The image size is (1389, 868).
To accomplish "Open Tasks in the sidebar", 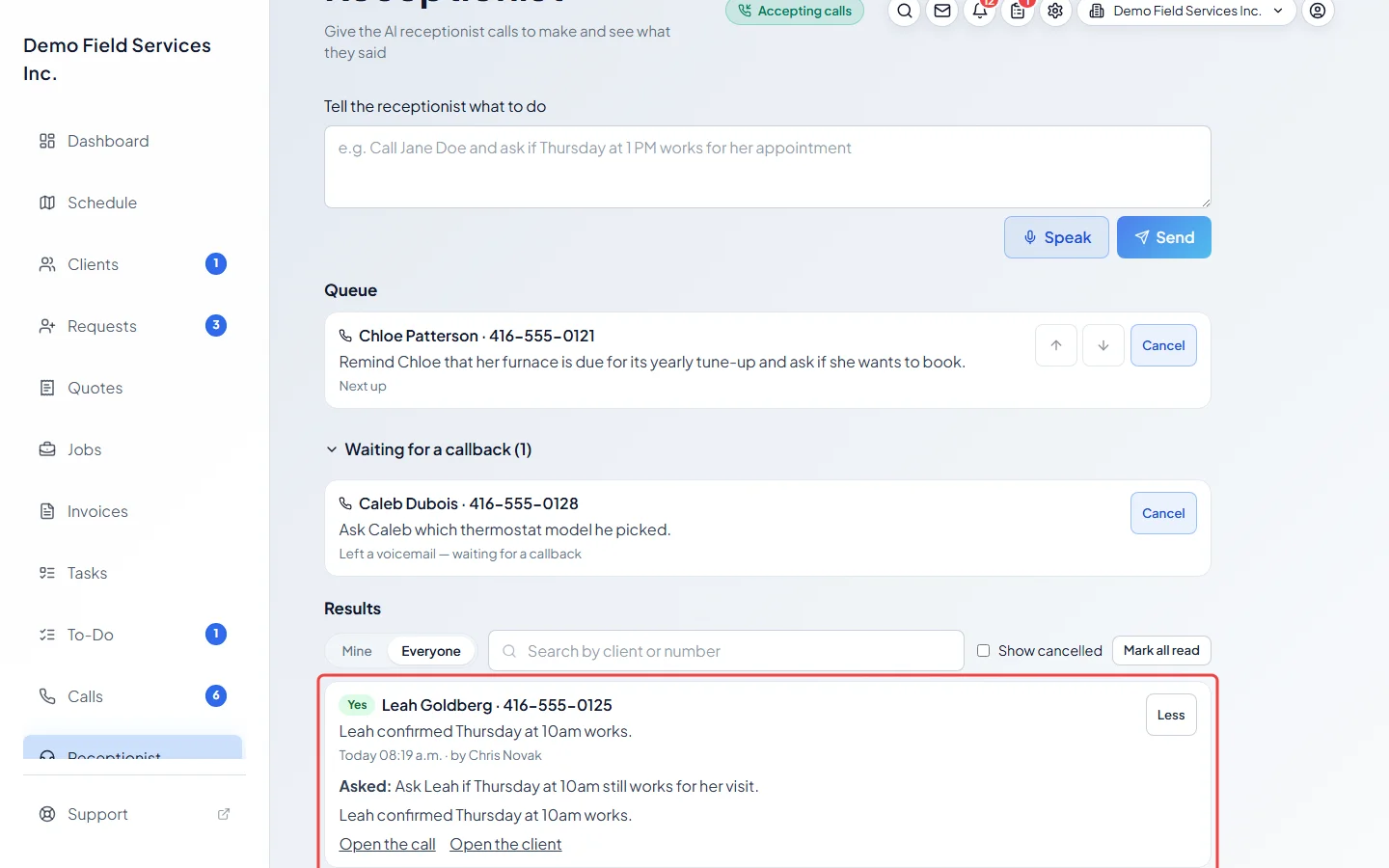I will click(x=131, y=573).
